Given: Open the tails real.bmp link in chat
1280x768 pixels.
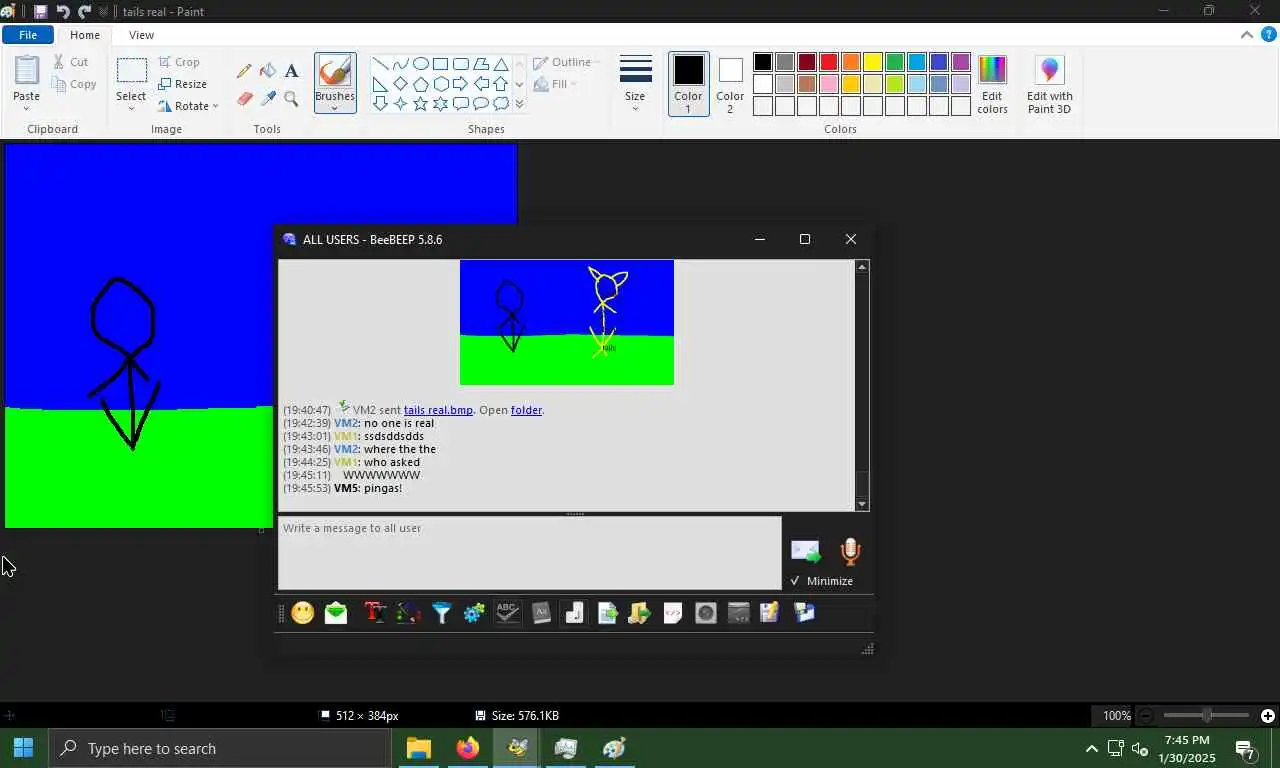Looking at the screenshot, I should (438, 410).
